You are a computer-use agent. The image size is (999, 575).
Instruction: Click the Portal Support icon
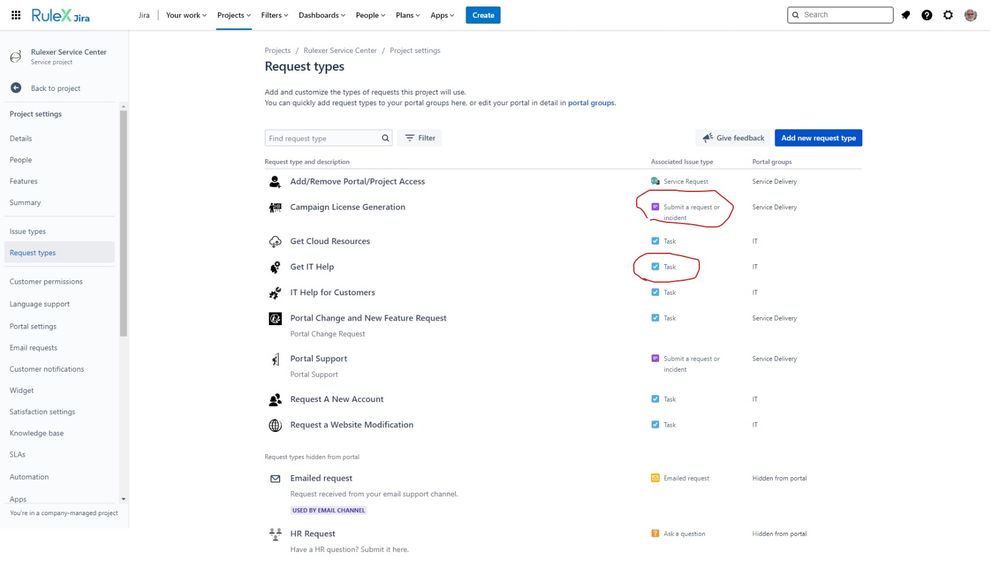pos(275,359)
